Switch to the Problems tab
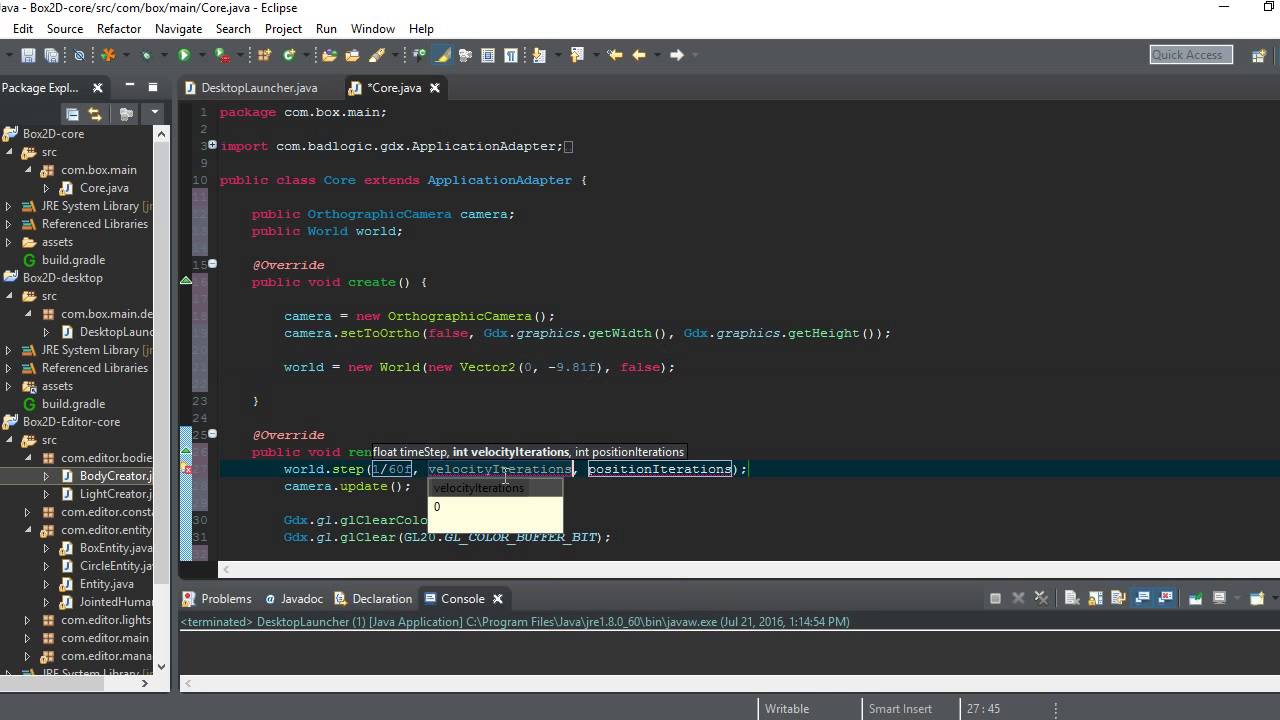 pyautogui.click(x=218, y=599)
